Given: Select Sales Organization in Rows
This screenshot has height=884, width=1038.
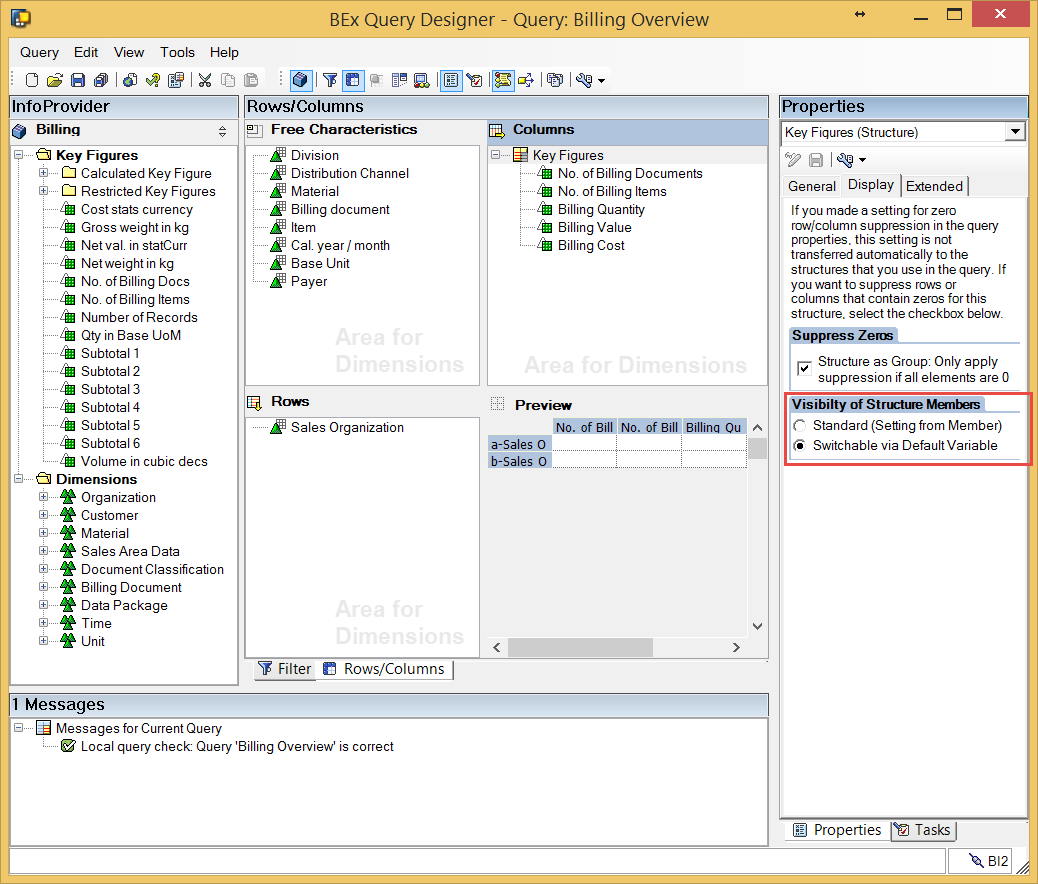Looking at the screenshot, I should (347, 427).
